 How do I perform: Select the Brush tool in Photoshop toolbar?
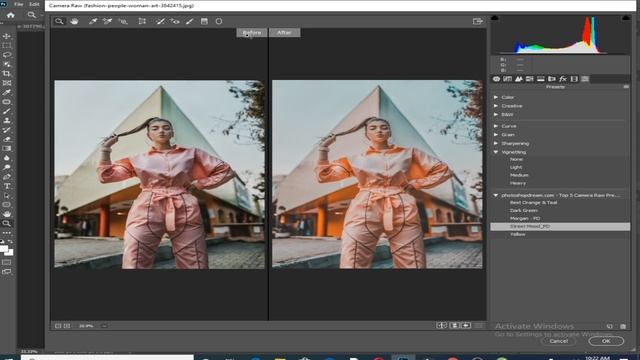pyautogui.click(x=7, y=111)
